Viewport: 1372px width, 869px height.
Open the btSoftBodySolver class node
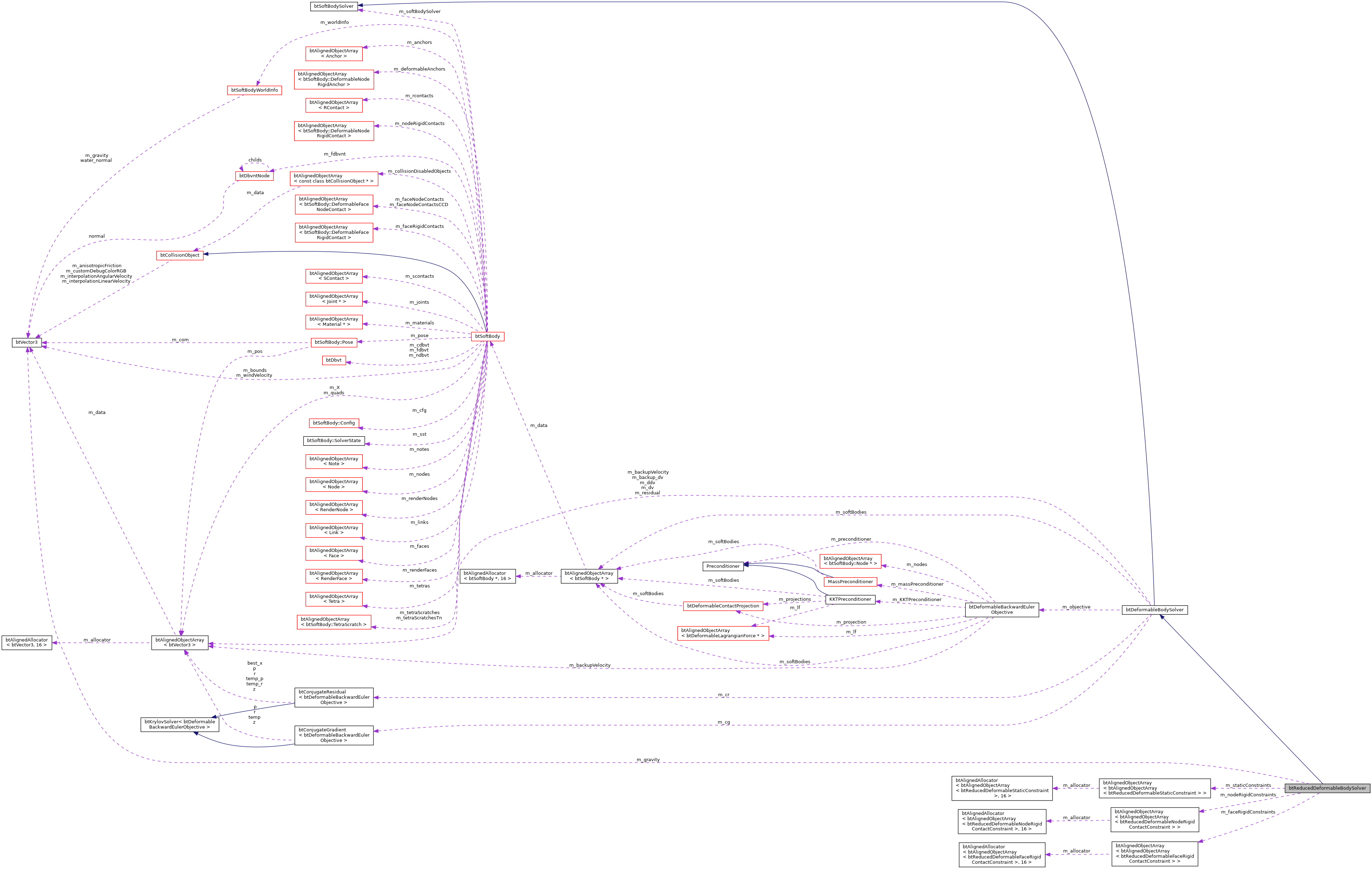coord(334,6)
